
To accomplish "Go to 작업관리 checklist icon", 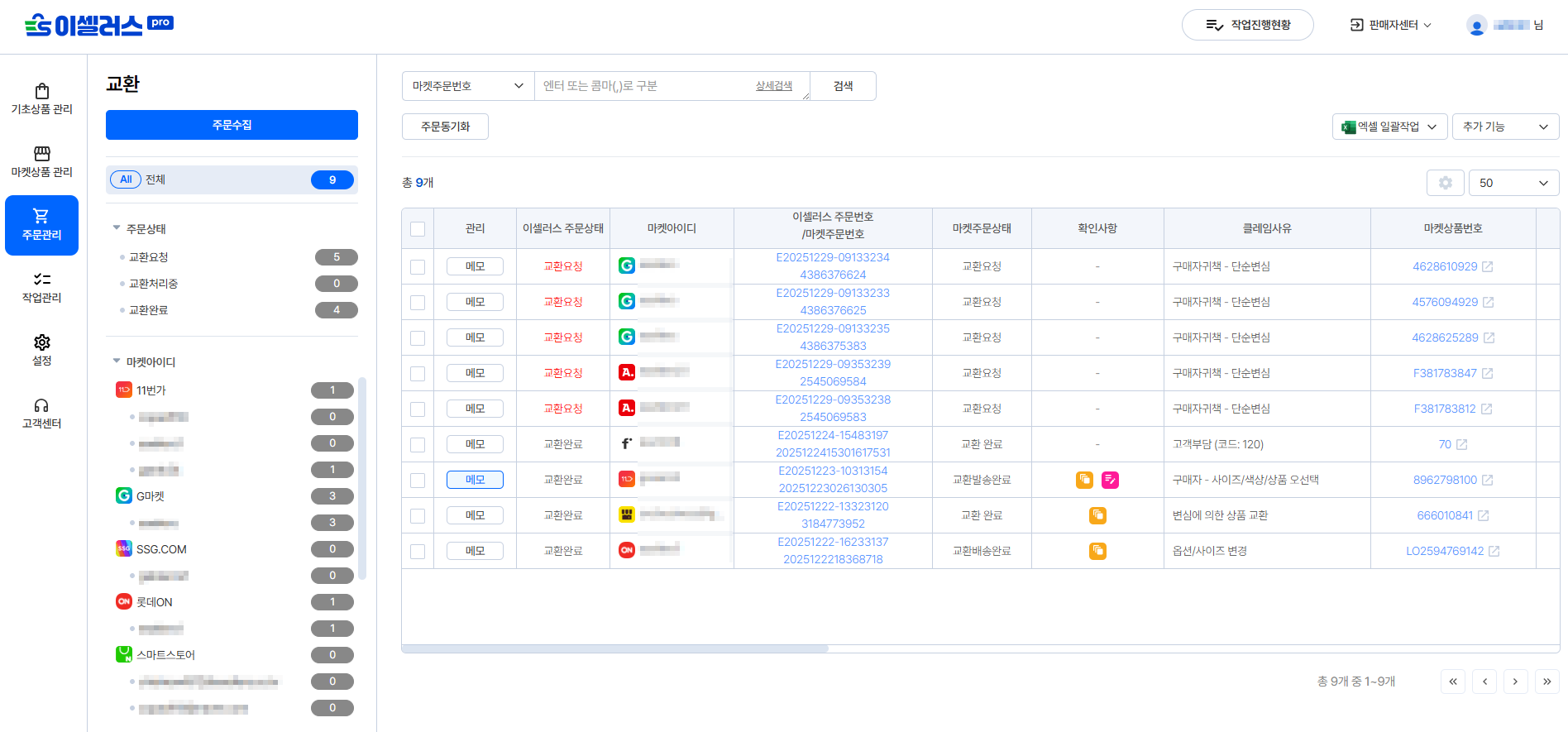I will pos(41,280).
